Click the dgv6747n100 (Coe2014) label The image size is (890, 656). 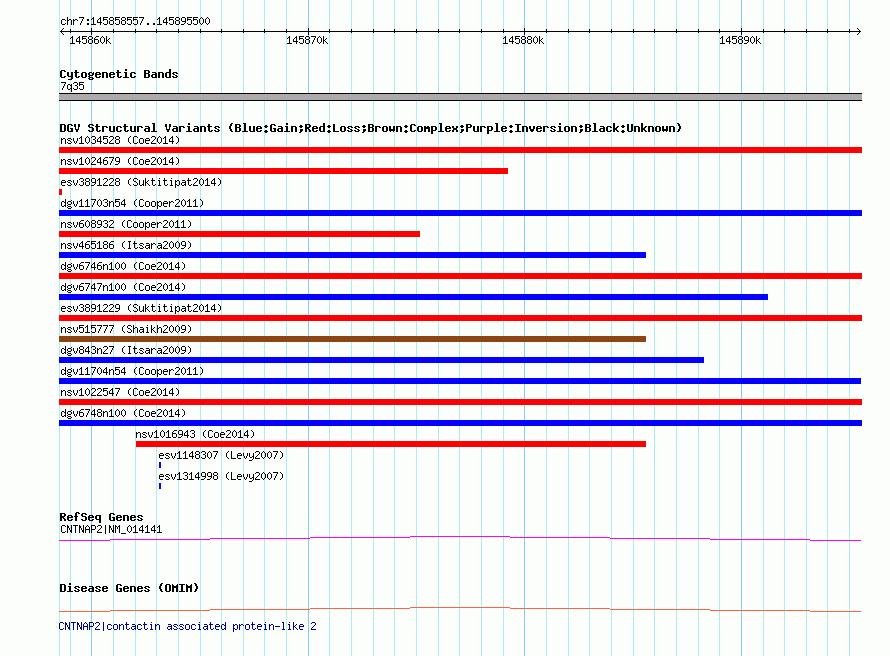123,287
